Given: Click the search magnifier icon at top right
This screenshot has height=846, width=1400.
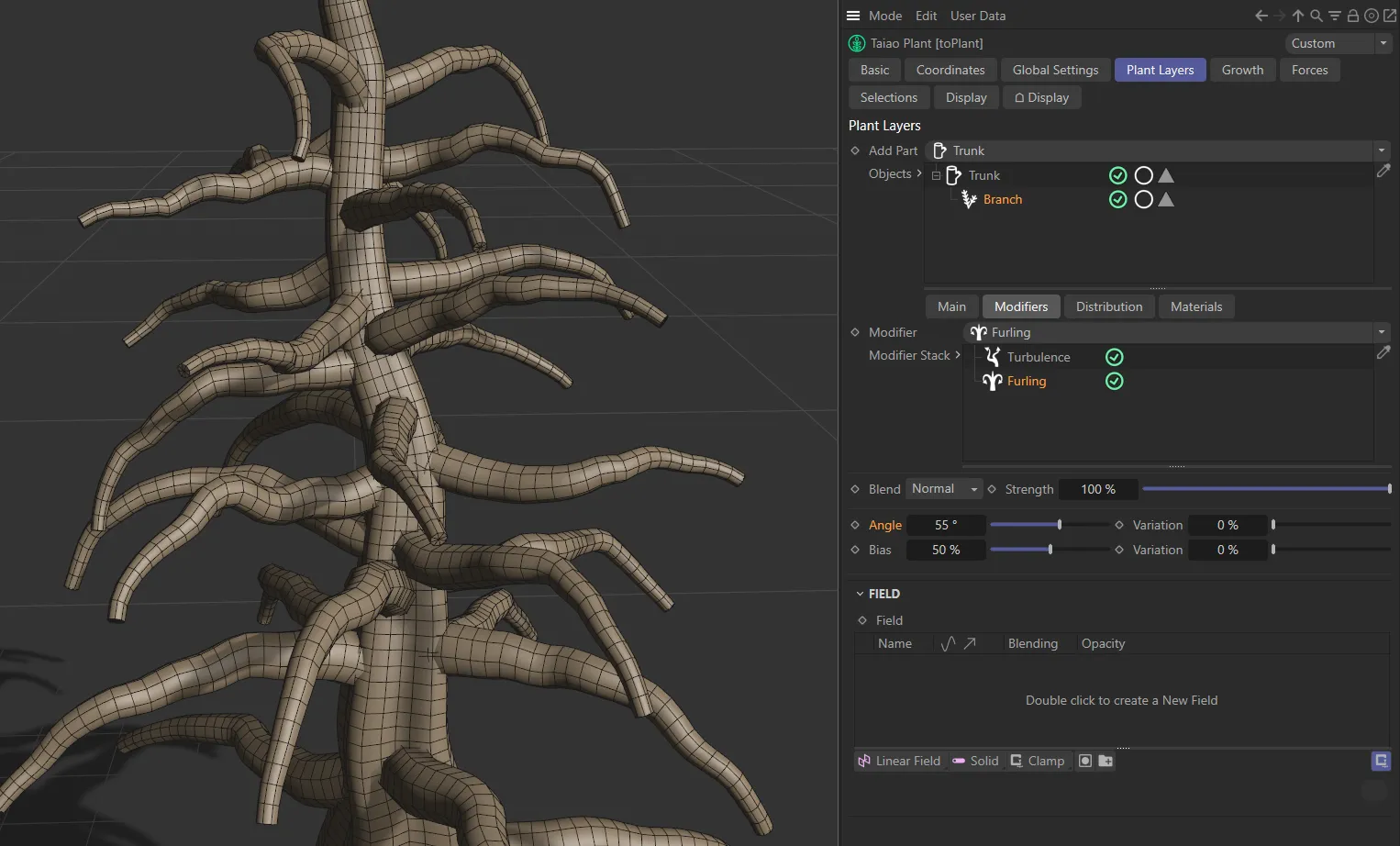Looking at the screenshot, I should [x=1317, y=16].
